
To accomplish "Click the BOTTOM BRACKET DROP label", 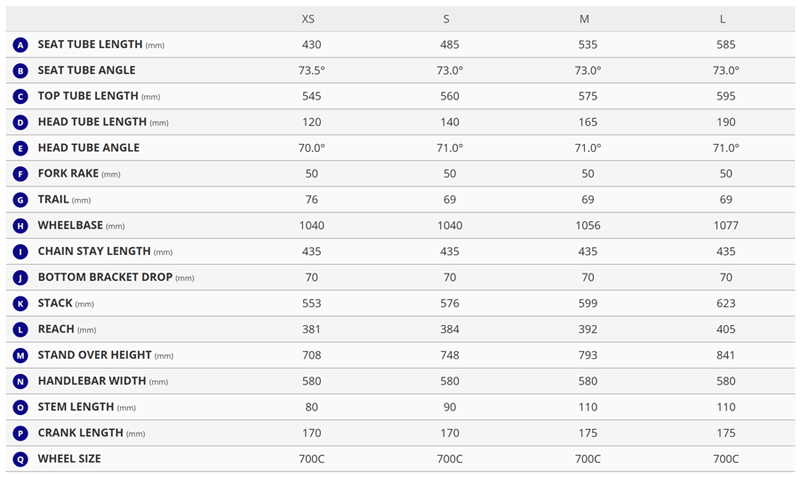I will [x=105, y=277].
